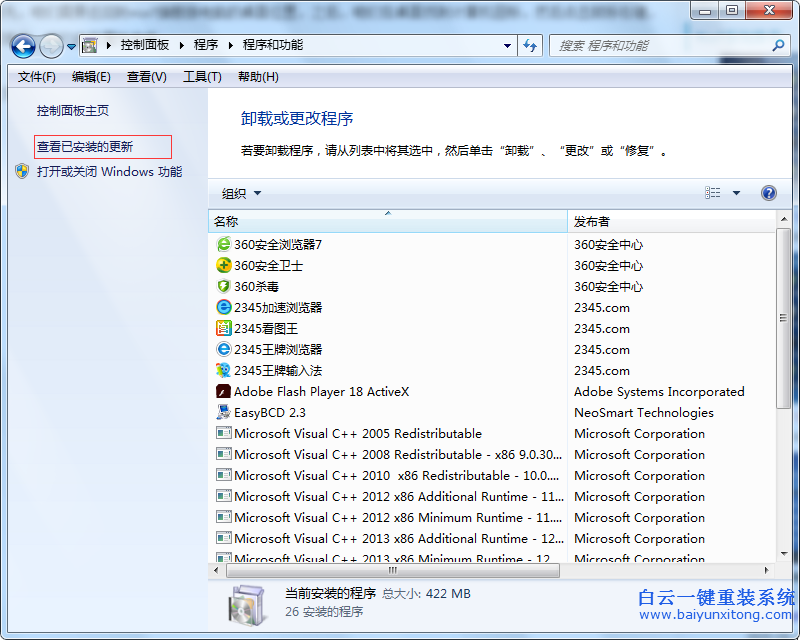Select the Microsoft Visual C++ 2005 Redistributable icon
This screenshot has height=640, width=800.
pos(223,433)
